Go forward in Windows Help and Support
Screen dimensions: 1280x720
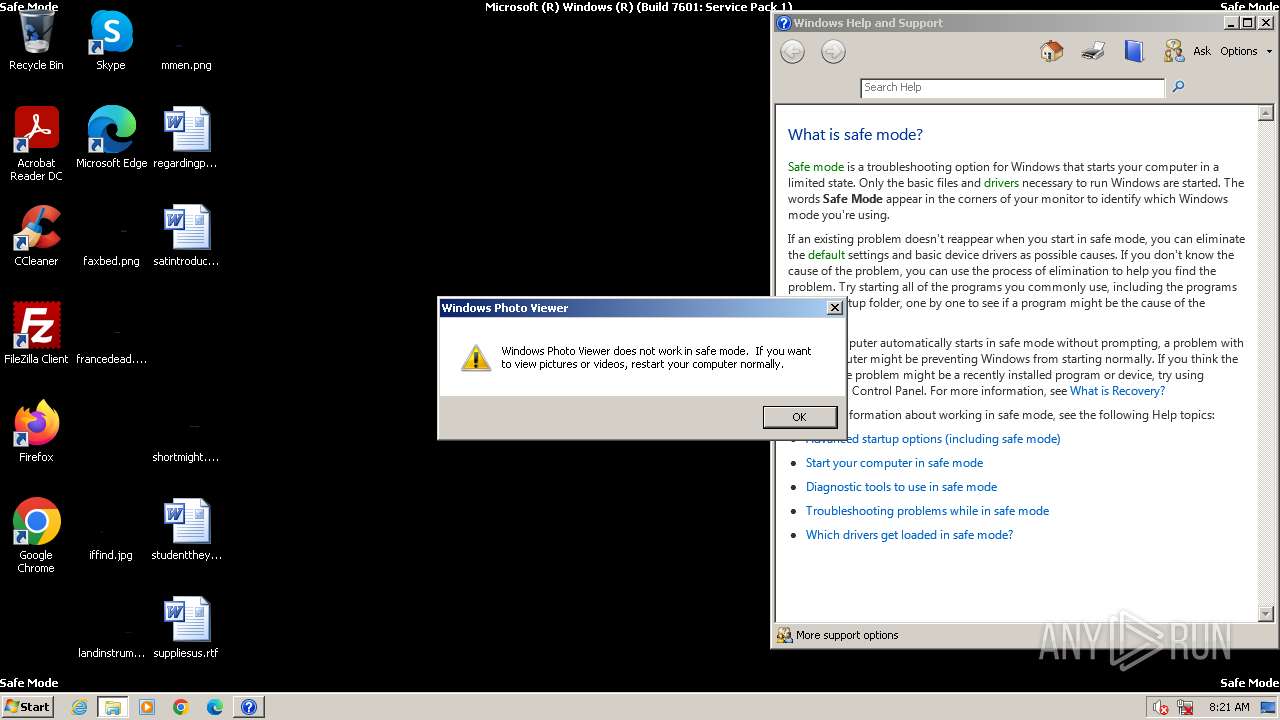[x=833, y=52]
